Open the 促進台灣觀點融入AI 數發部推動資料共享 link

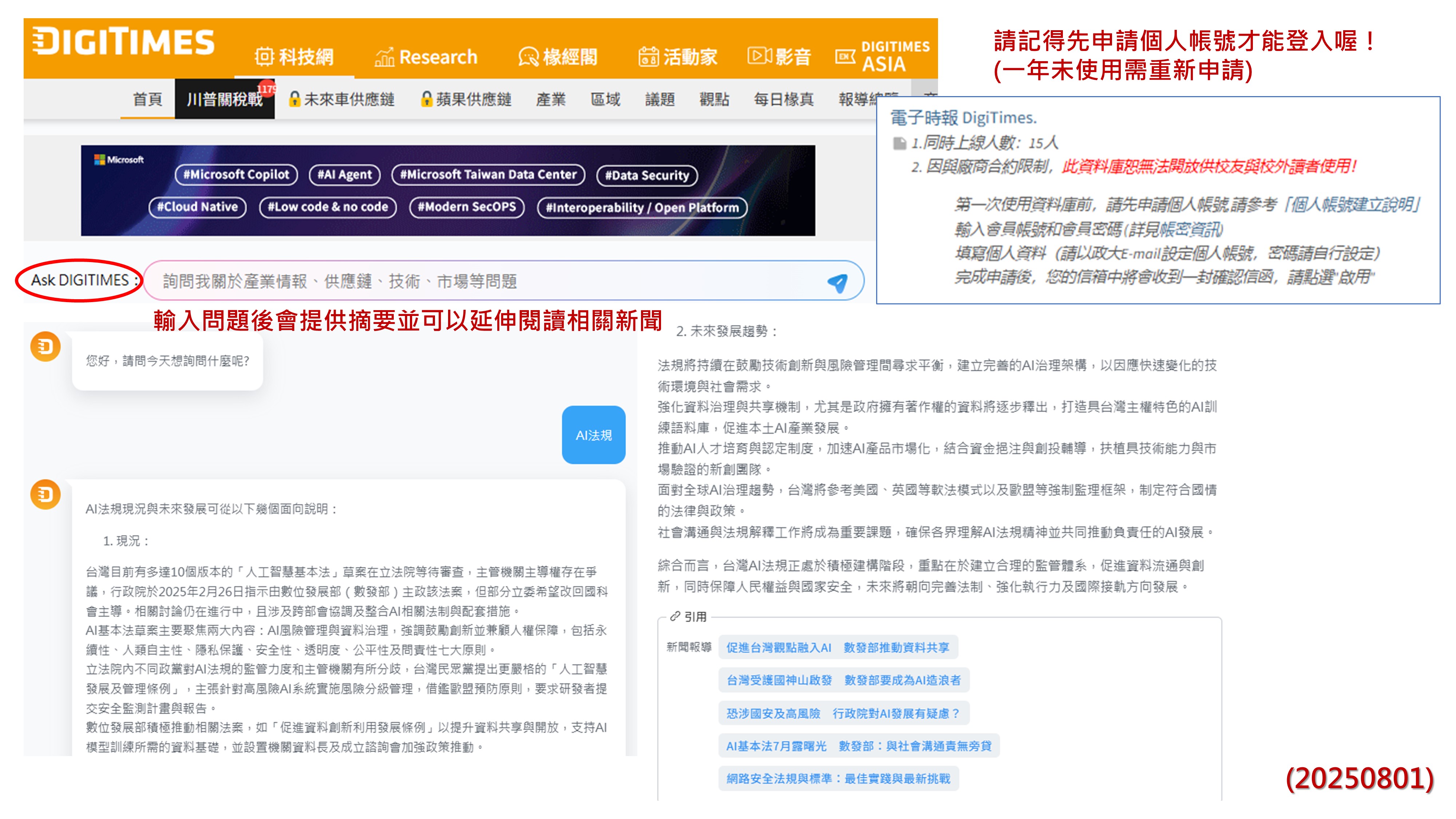click(838, 648)
